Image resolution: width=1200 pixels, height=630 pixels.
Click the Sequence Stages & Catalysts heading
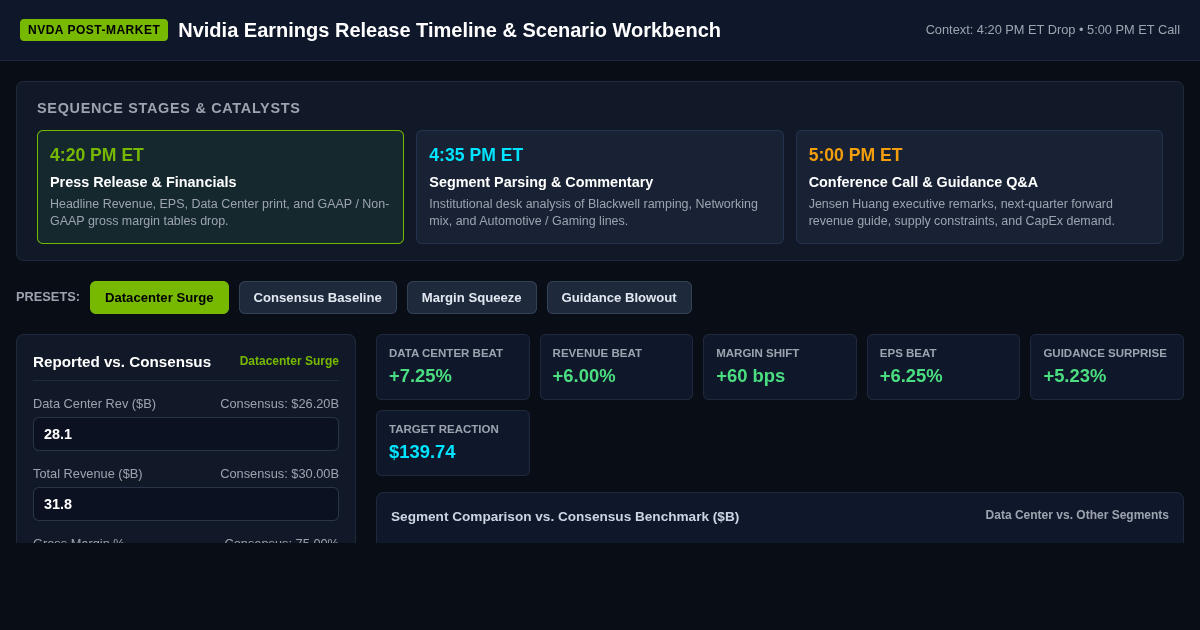tap(169, 108)
